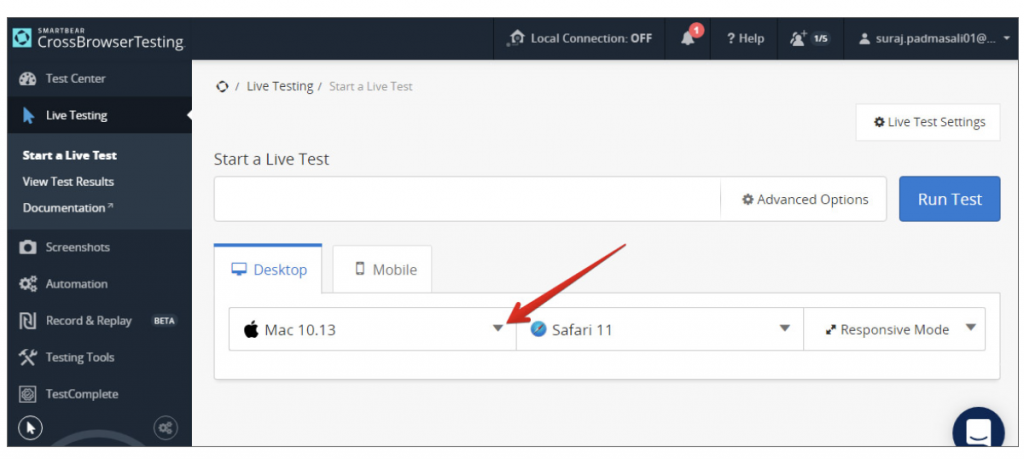
Task: Open TestComplete section
Action: tap(99, 394)
